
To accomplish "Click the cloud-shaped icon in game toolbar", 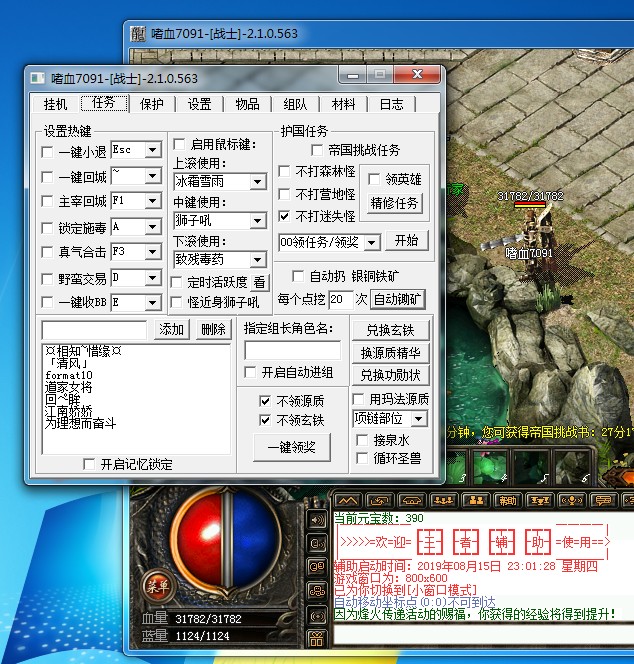I will pyautogui.click(x=412, y=501).
